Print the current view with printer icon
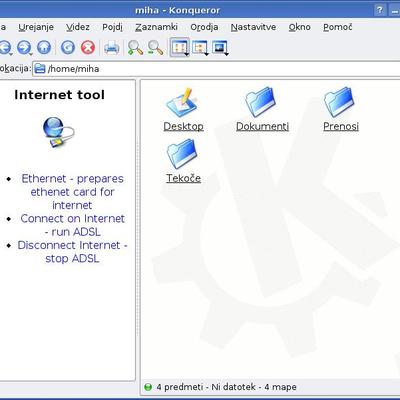 [112, 47]
